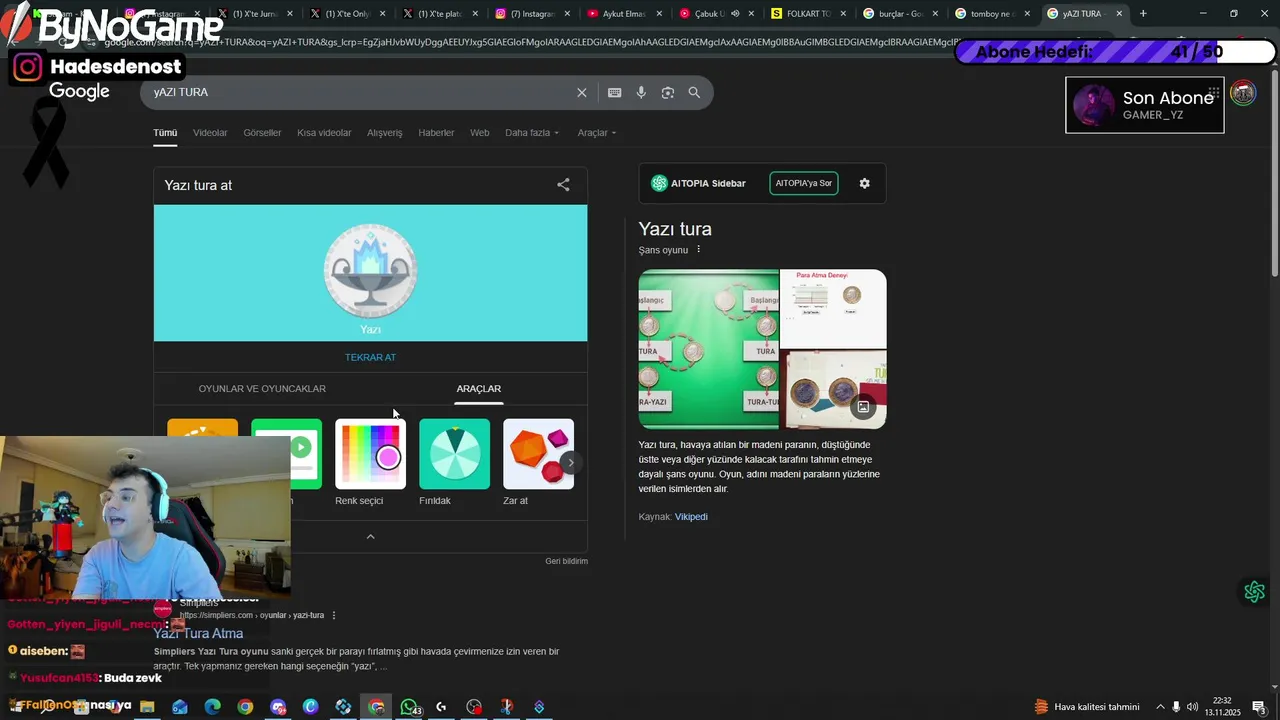Switch to the Web tab

pyautogui.click(x=480, y=133)
